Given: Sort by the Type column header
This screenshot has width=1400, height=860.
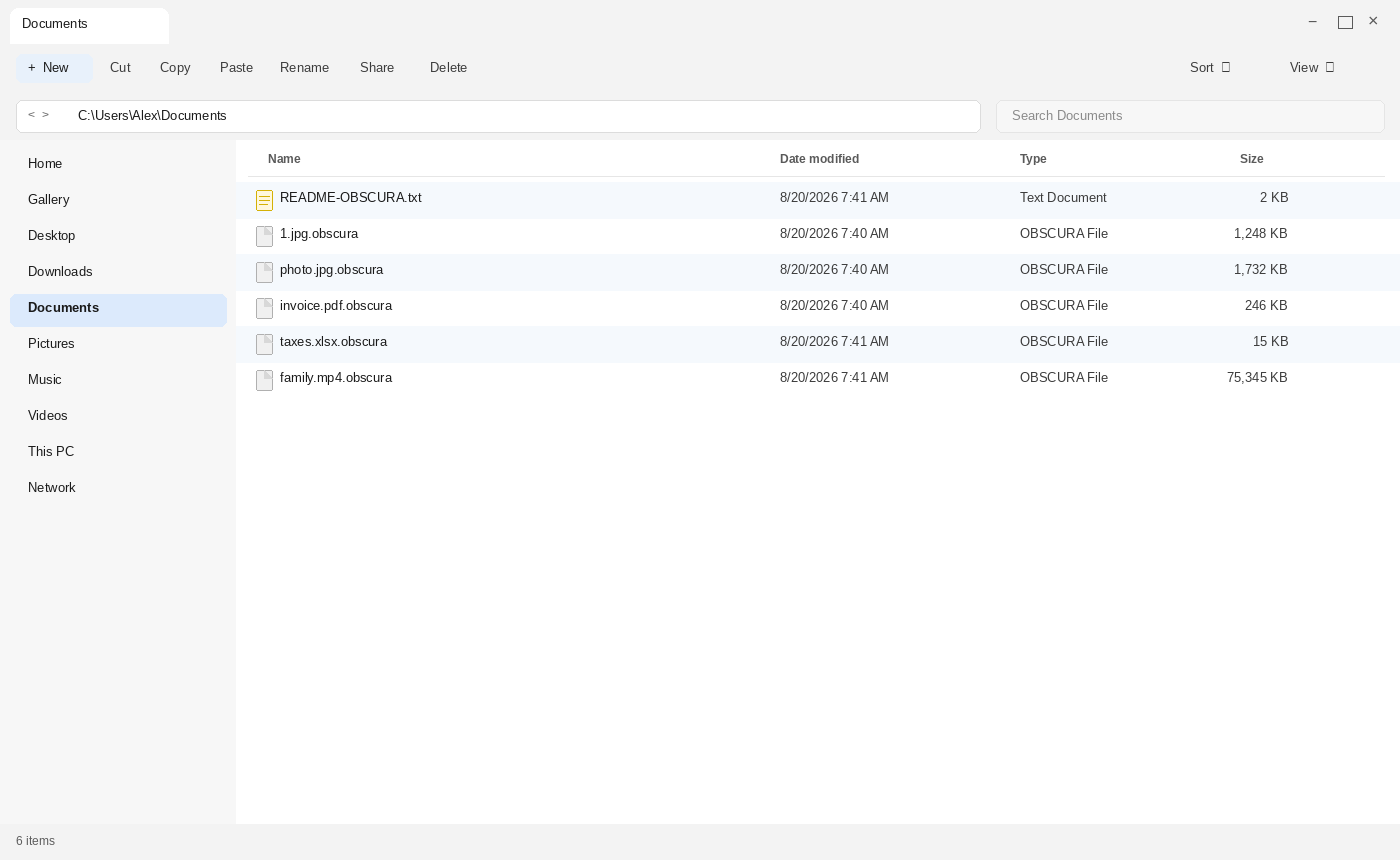Looking at the screenshot, I should tap(1033, 159).
